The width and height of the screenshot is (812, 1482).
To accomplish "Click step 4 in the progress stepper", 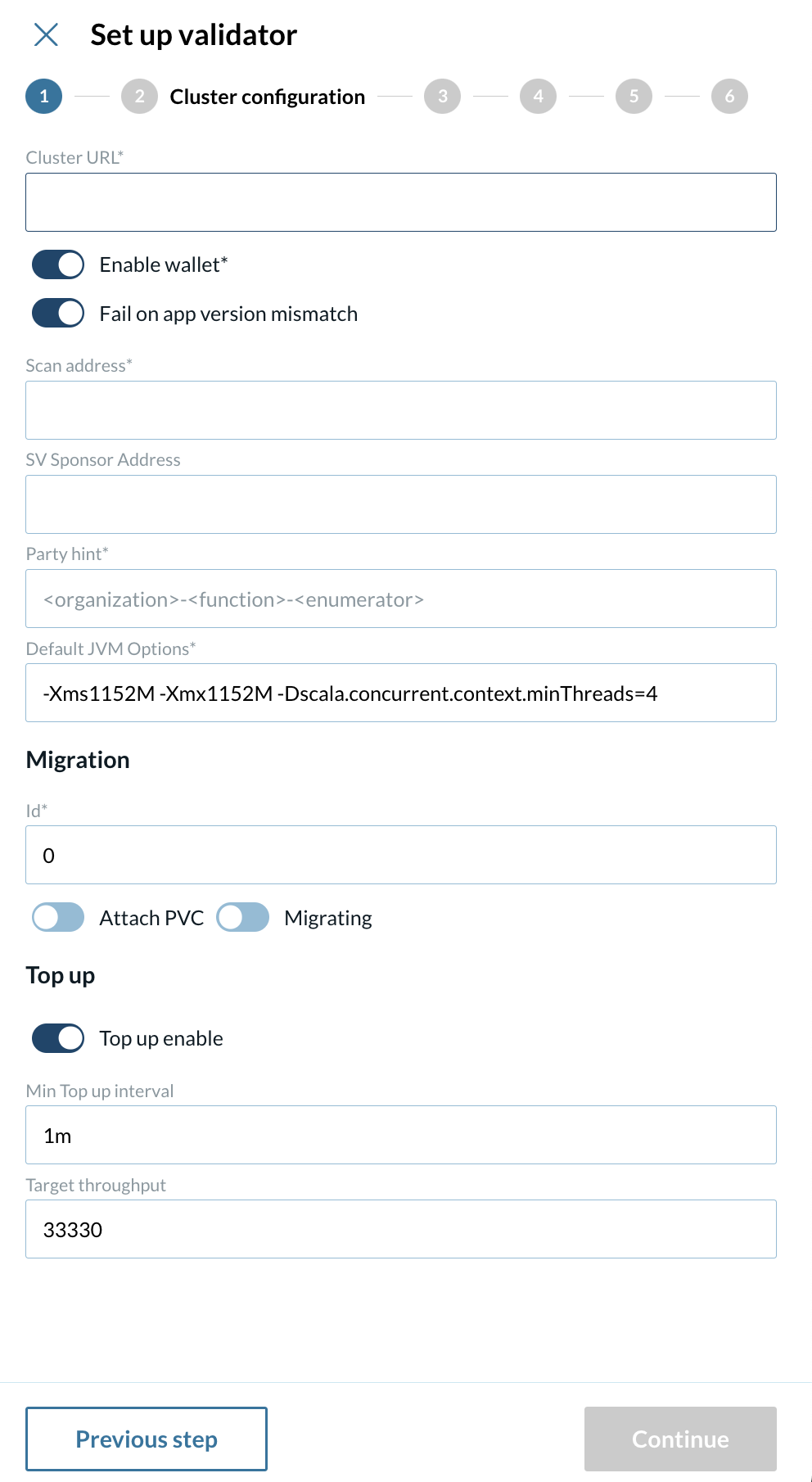I will coord(538,96).
